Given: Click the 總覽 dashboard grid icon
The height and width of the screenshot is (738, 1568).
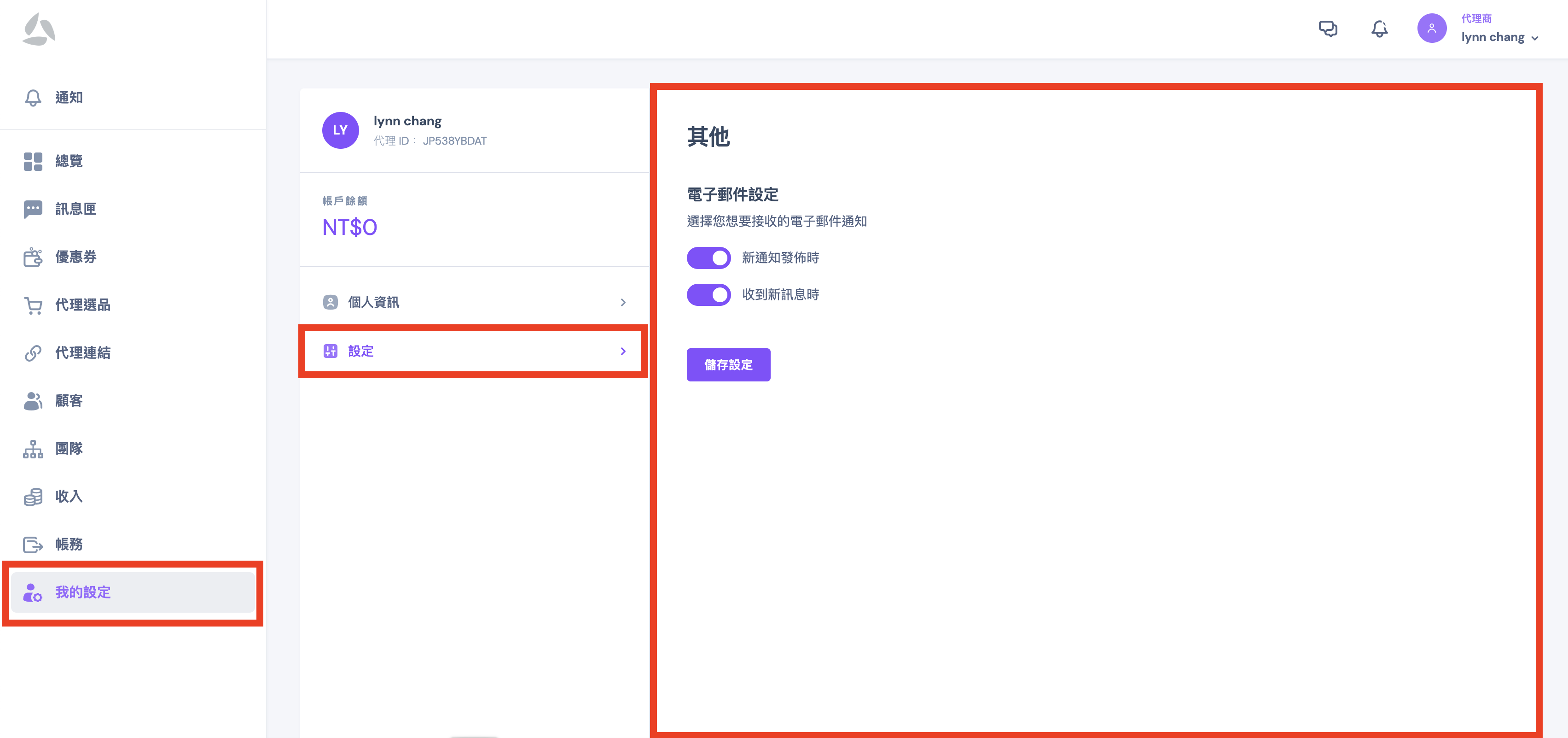Looking at the screenshot, I should pos(33,161).
